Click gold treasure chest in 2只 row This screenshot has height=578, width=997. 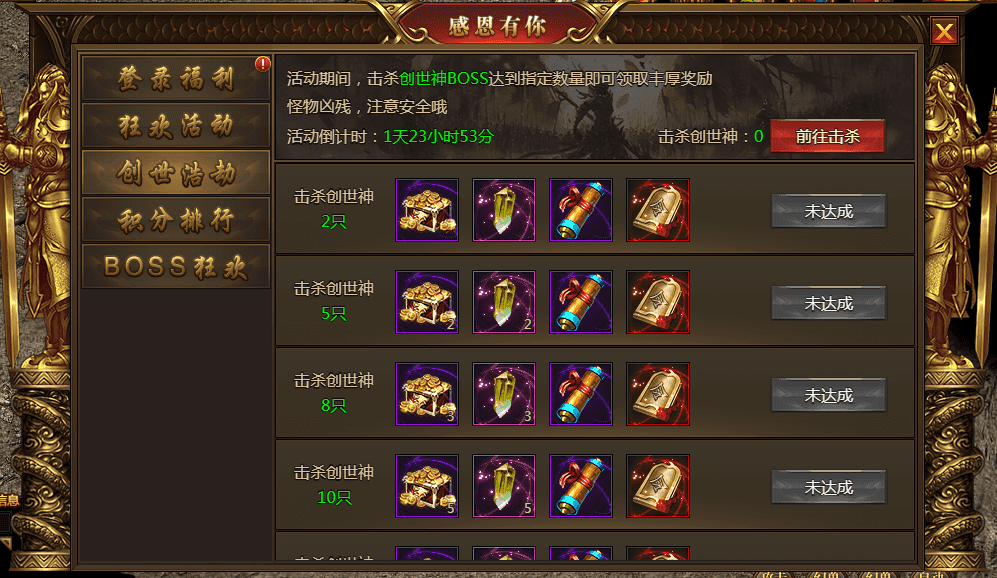click(x=427, y=210)
